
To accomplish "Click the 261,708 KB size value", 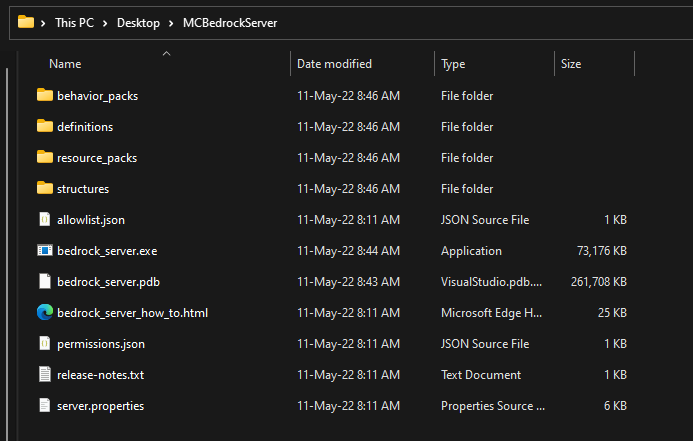I will tap(598, 281).
